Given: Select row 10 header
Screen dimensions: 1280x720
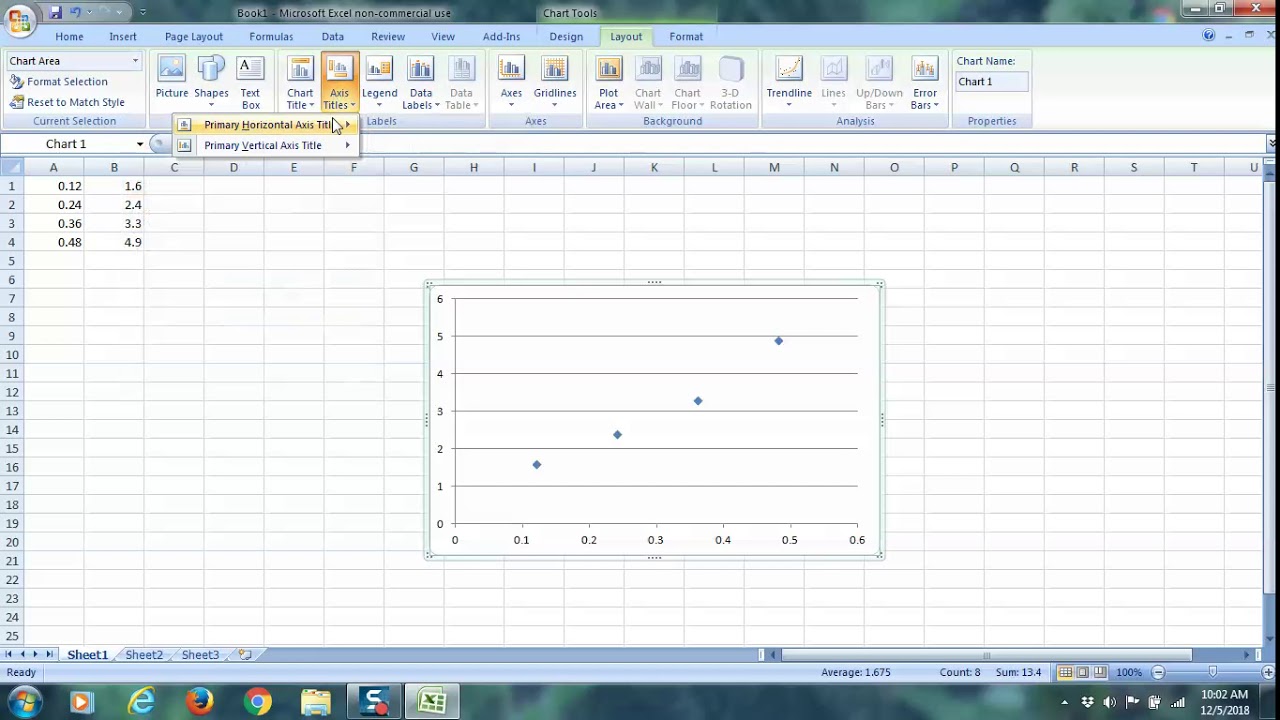Looking at the screenshot, I should [x=12, y=355].
